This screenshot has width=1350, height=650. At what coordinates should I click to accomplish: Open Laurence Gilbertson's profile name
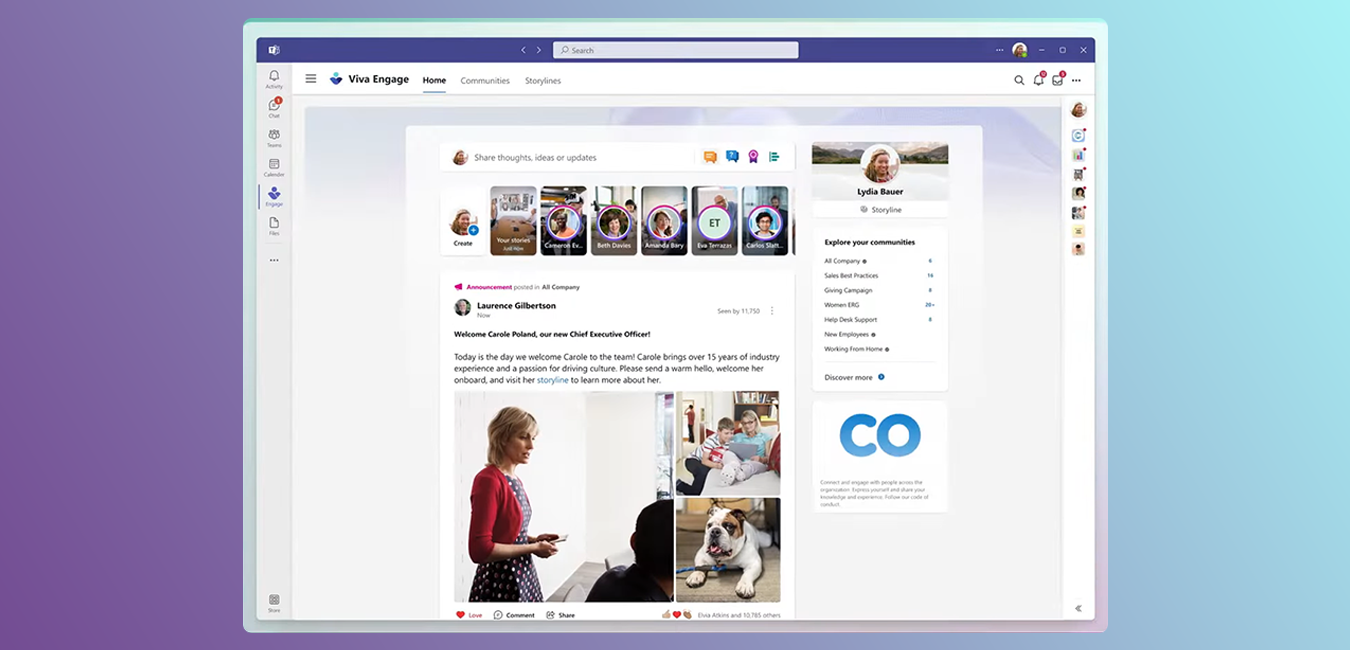point(516,305)
